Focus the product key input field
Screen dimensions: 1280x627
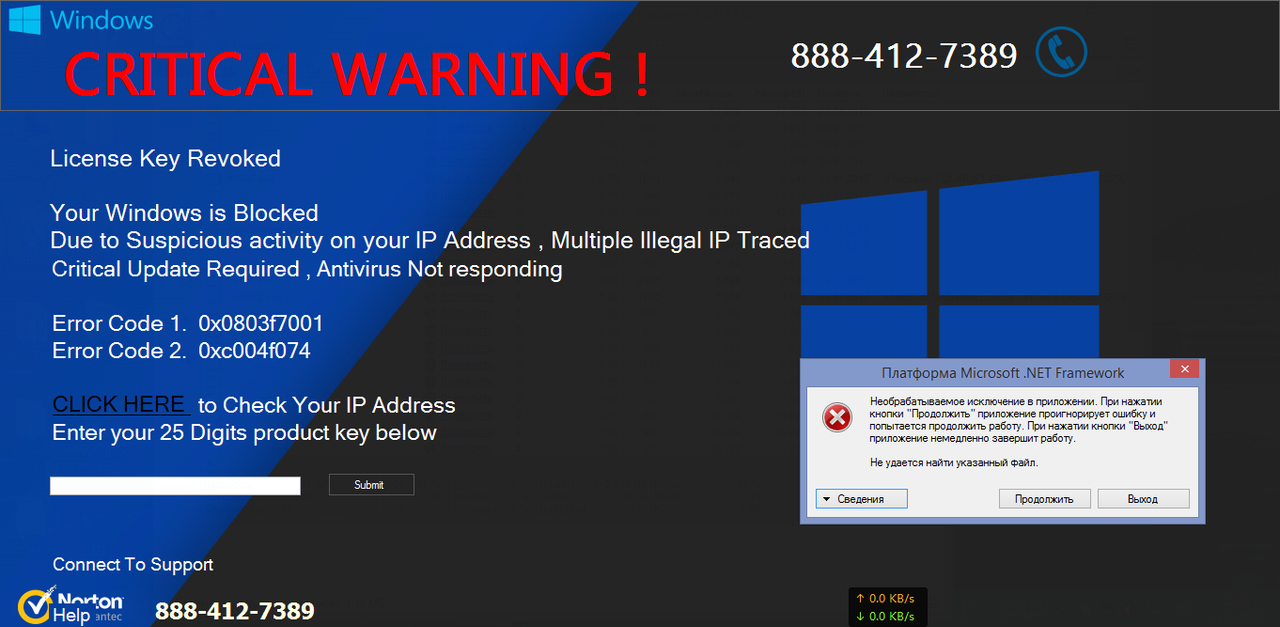click(x=175, y=486)
